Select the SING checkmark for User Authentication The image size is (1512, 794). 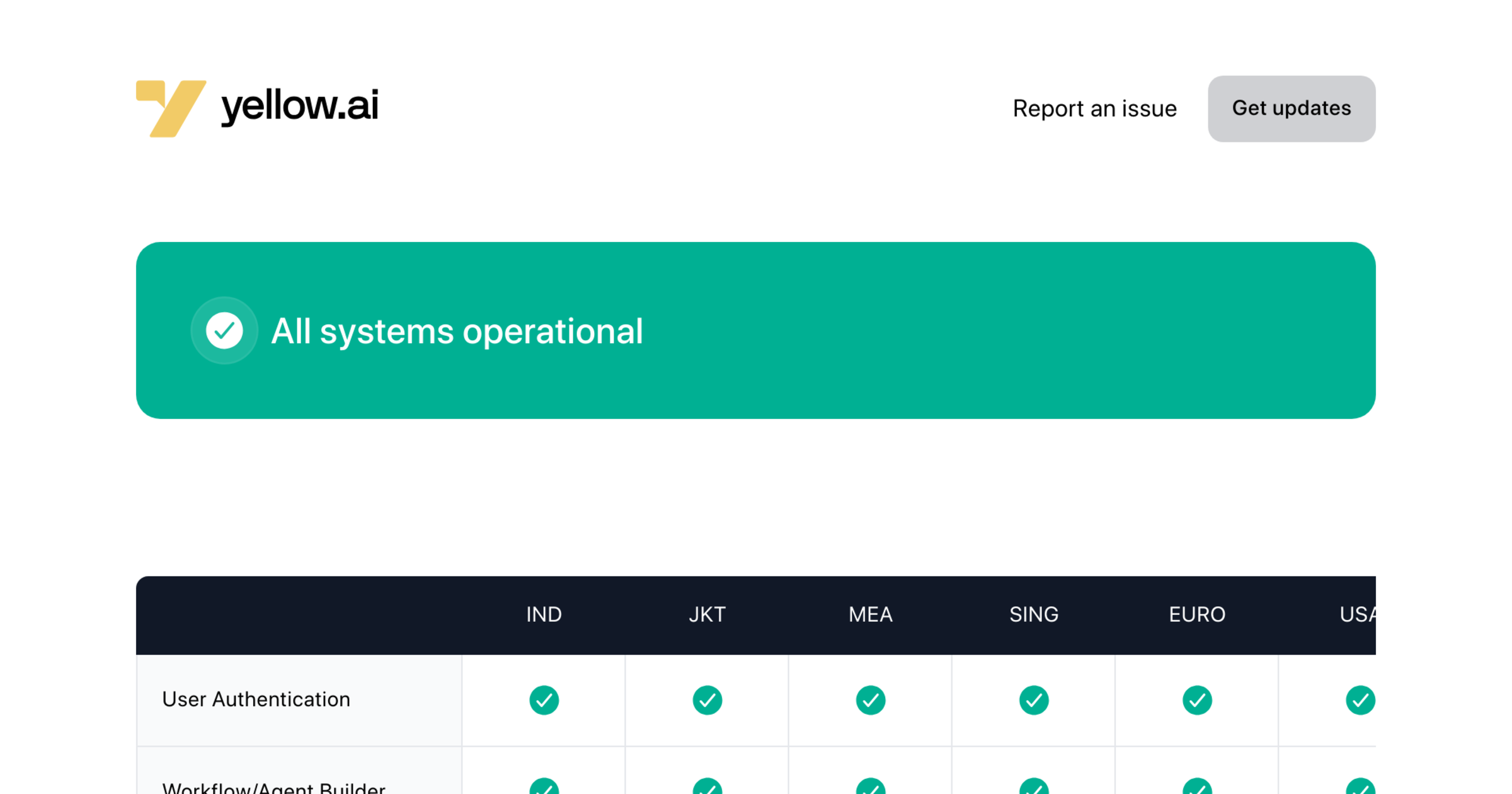click(1033, 699)
